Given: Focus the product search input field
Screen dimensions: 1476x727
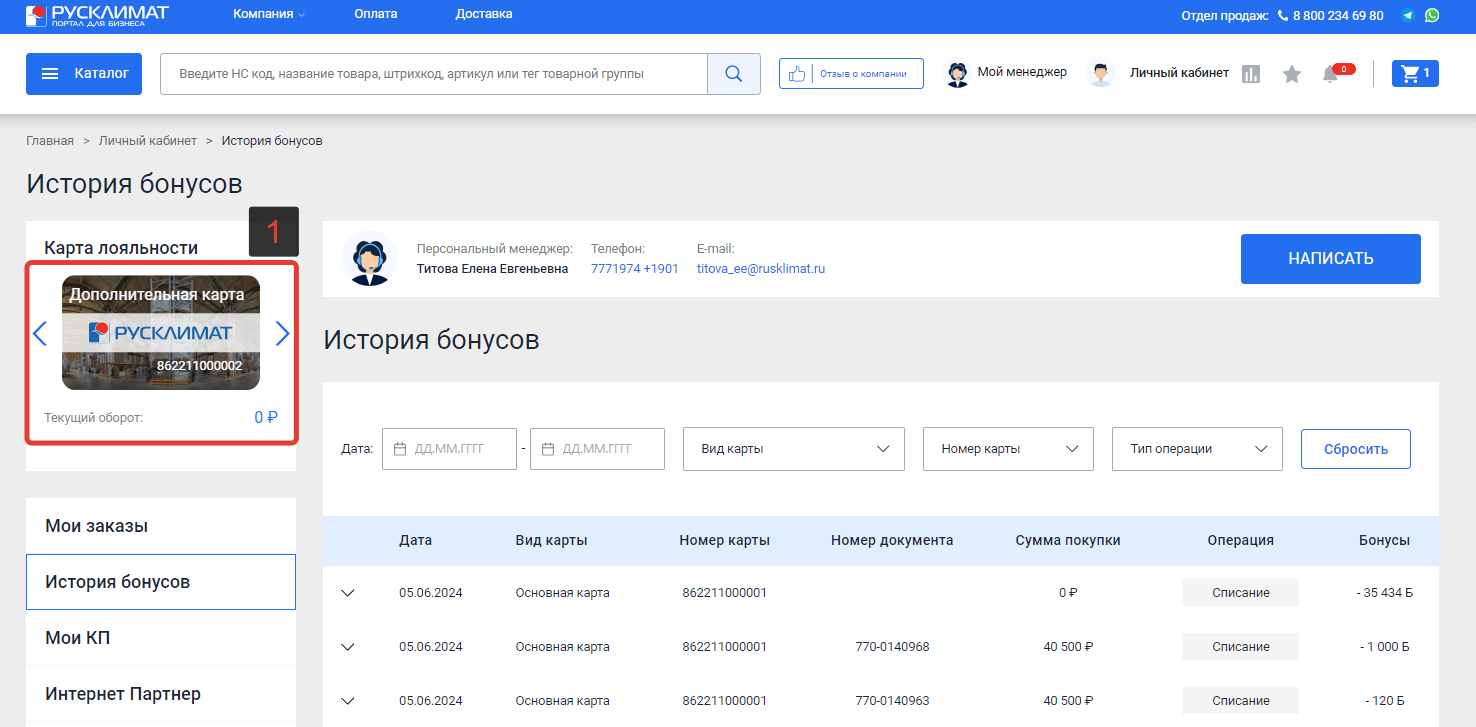Looking at the screenshot, I should 434,74.
